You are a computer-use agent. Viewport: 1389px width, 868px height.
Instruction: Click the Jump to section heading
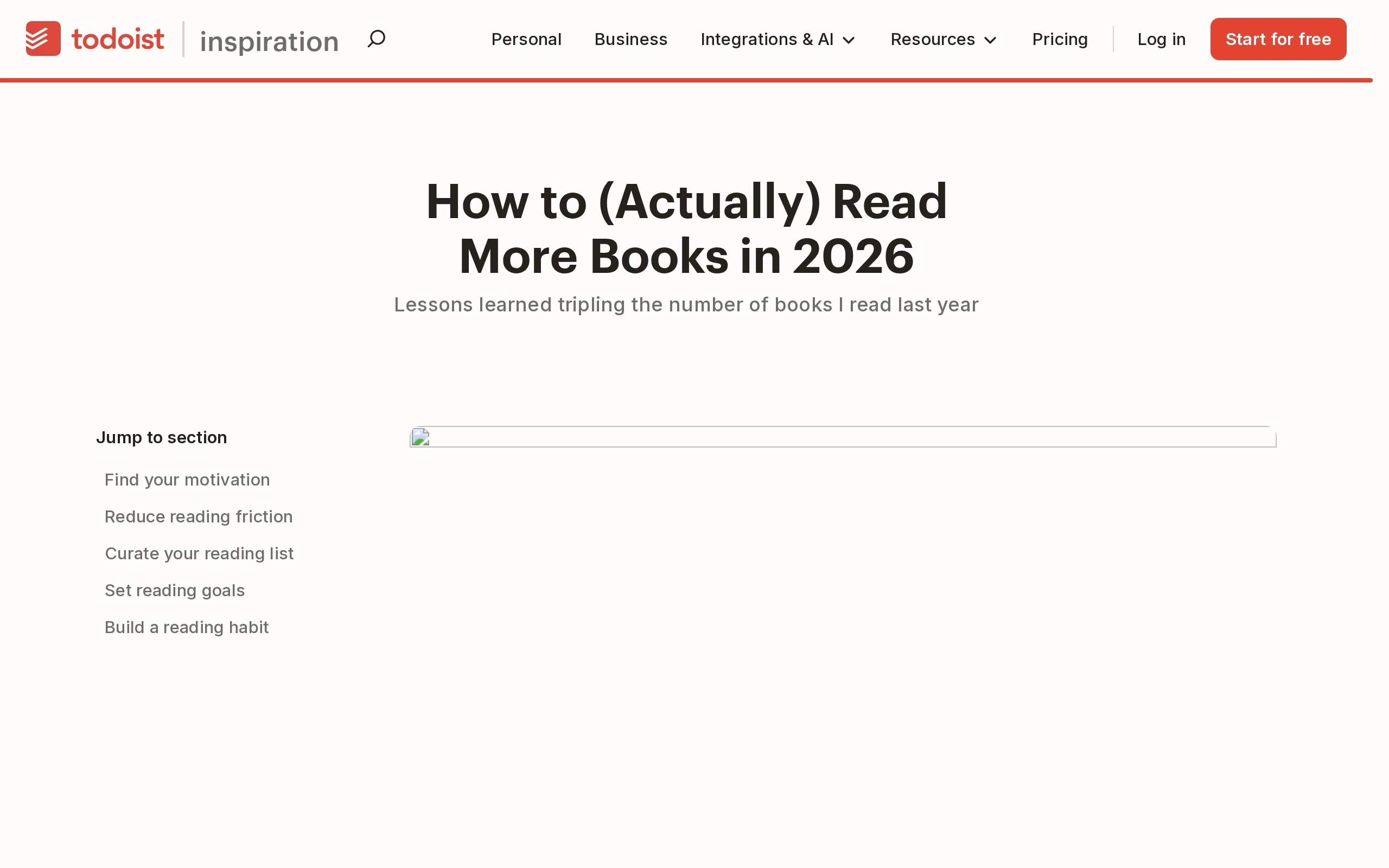click(161, 437)
